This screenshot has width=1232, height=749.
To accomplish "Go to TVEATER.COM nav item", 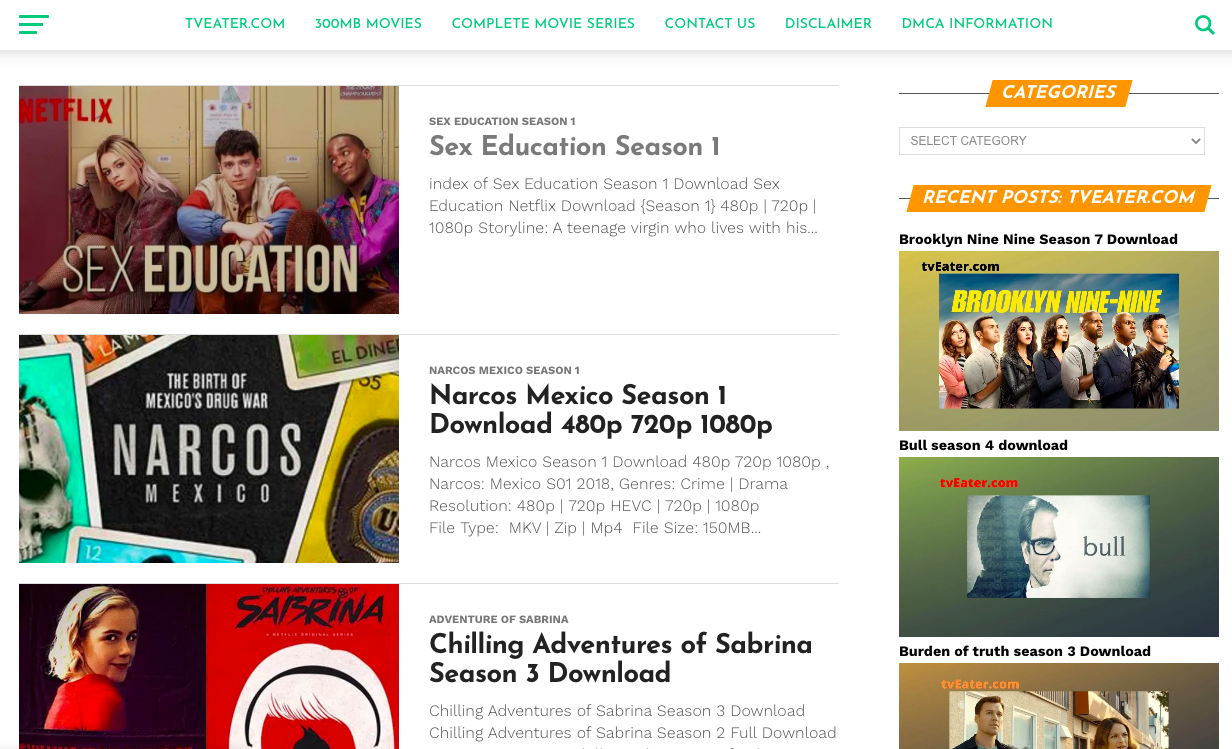I will tap(235, 24).
